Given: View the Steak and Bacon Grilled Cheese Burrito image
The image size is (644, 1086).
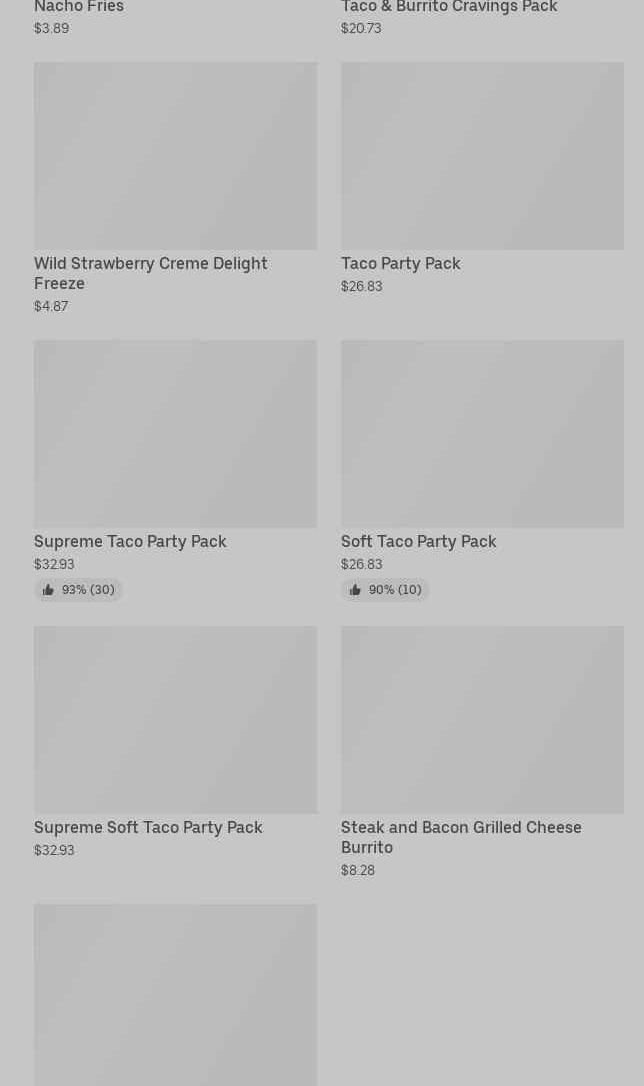Looking at the screenshot, I should (x=482, y=720).
